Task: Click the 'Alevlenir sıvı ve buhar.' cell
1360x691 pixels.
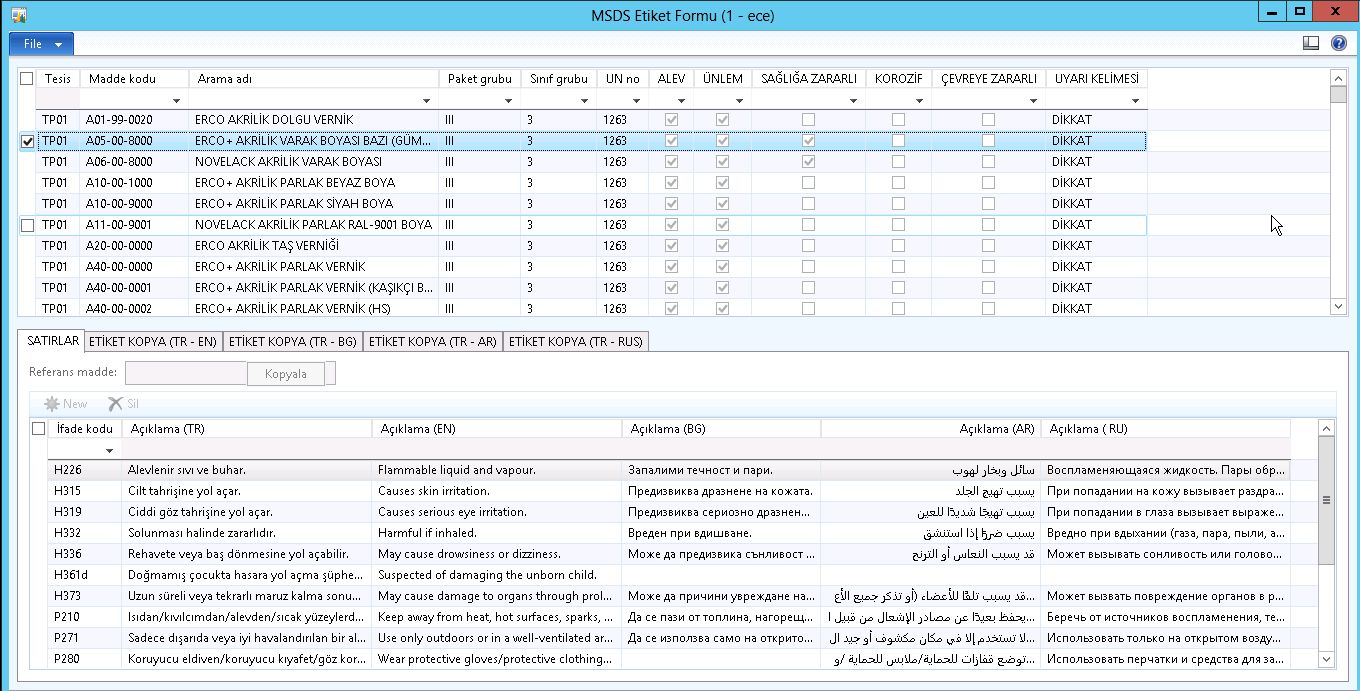Action: click(x=246, y=470)
